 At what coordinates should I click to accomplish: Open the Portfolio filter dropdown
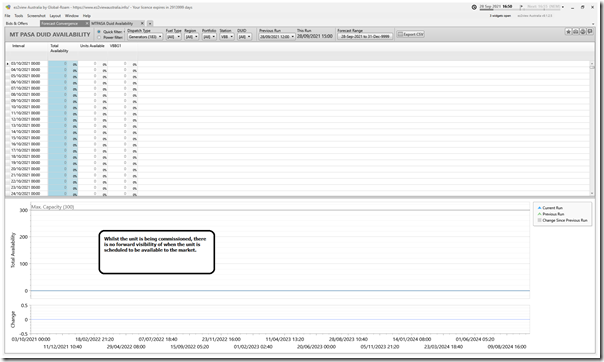[x=209, y=37]
